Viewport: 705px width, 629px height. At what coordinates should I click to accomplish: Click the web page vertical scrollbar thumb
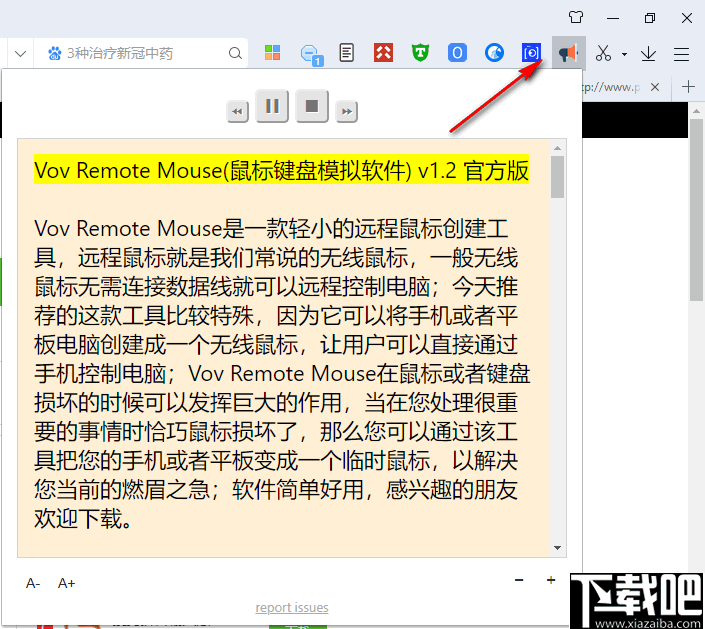click(x=696, y=210)
